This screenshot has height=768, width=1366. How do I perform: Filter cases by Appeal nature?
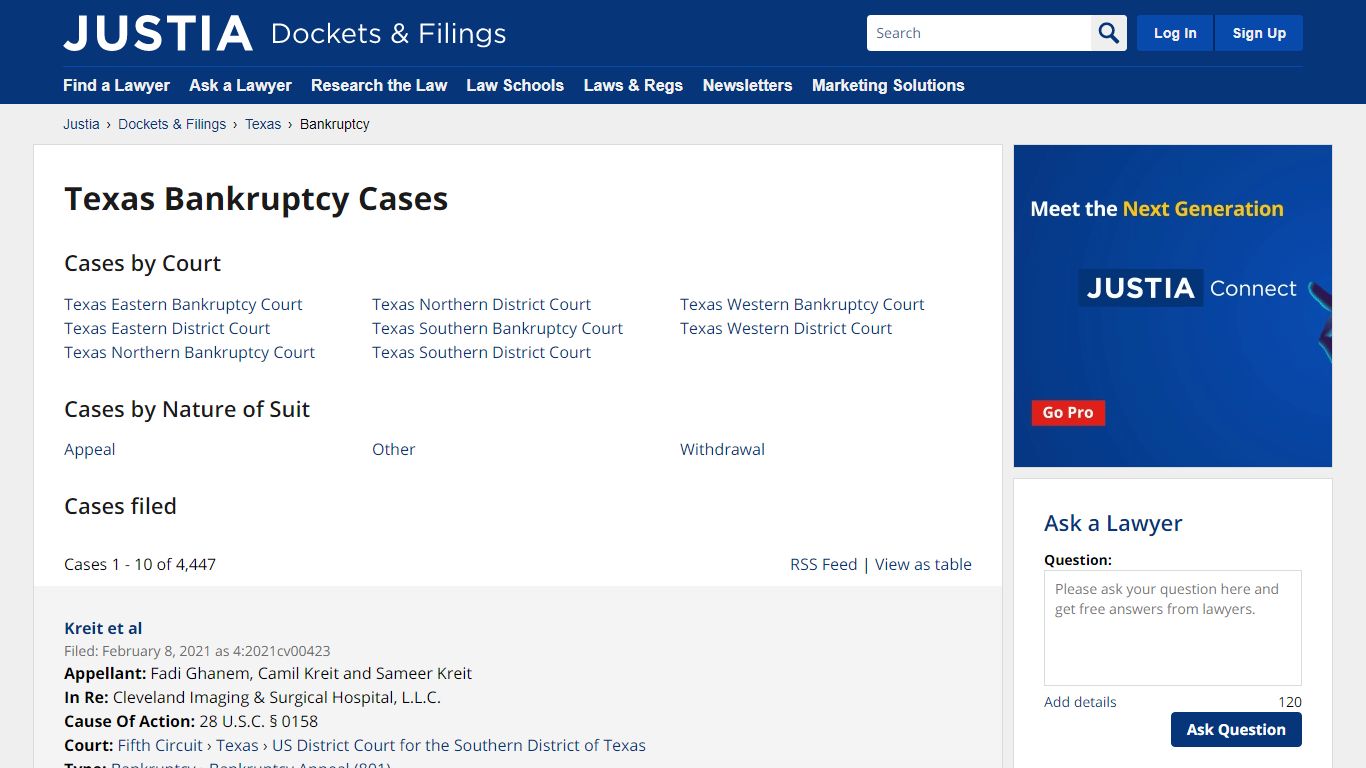[x=90, y=449]
